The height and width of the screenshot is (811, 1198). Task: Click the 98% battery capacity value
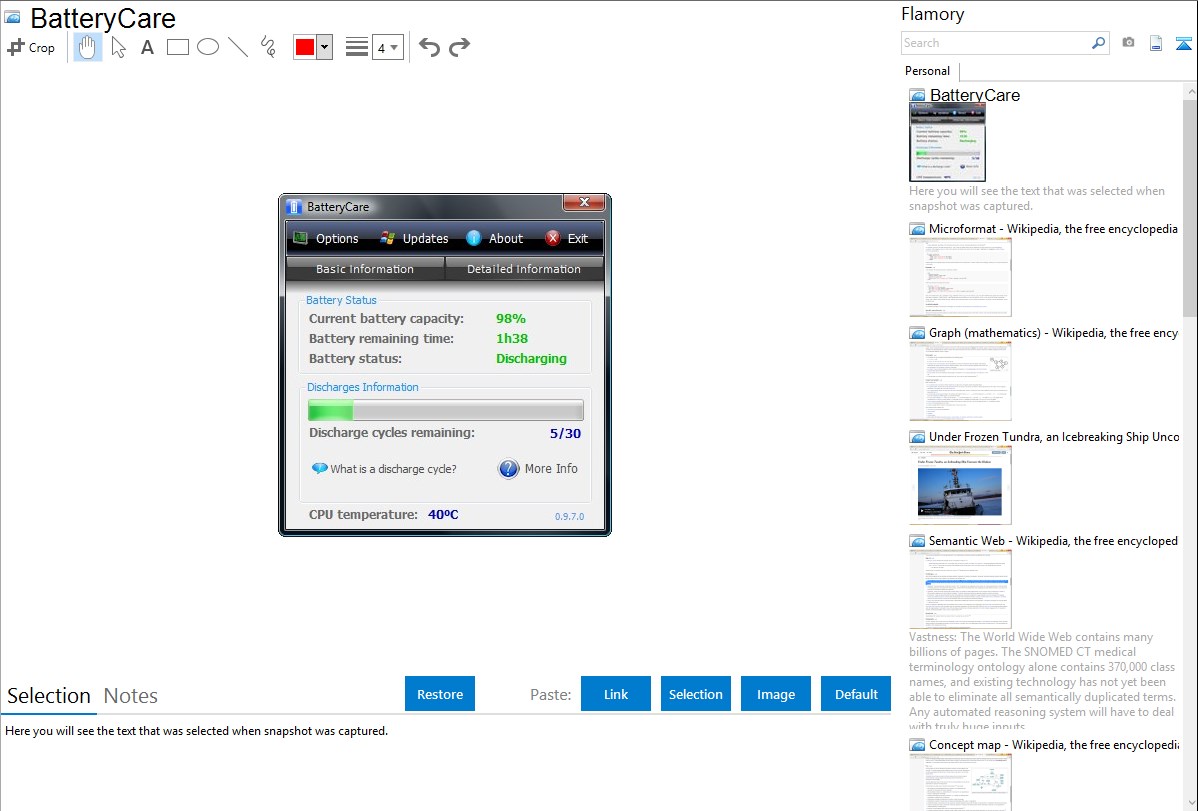510,319
